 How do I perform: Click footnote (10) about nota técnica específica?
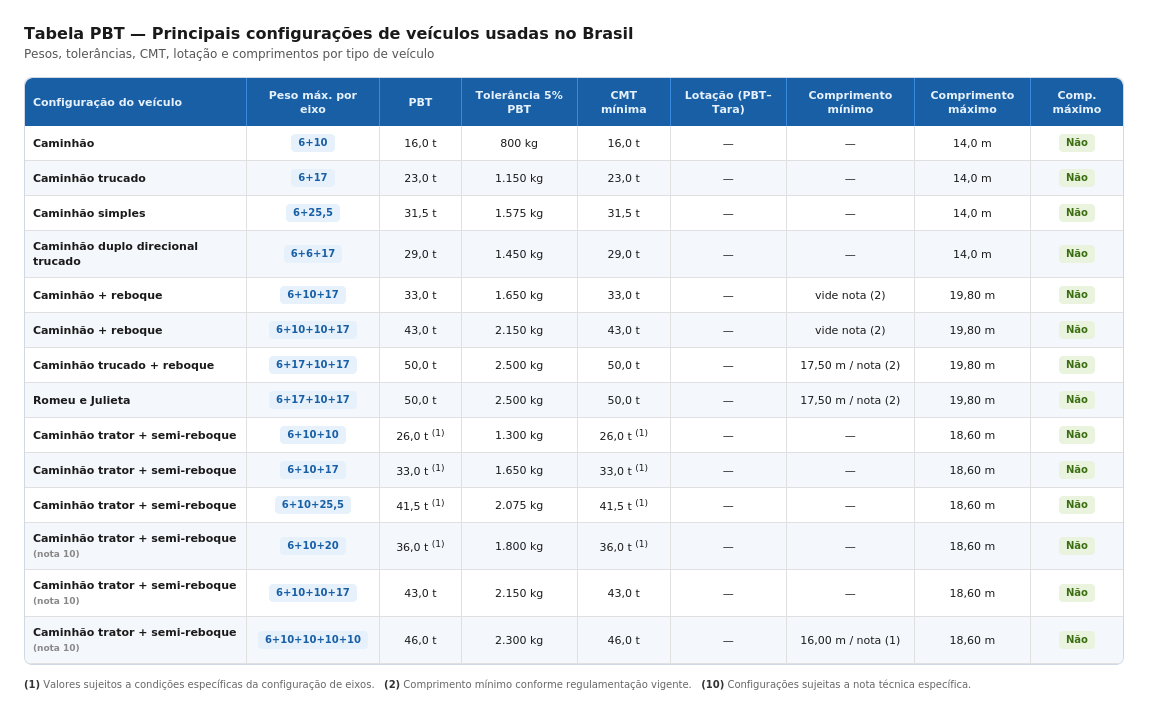[x=836, y=685]
